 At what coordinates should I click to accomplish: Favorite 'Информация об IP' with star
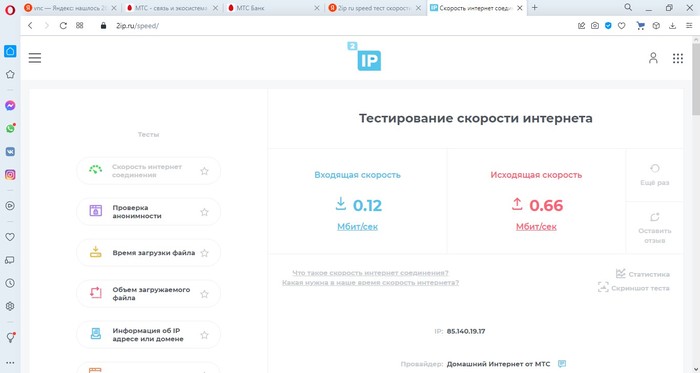(204, 335)
